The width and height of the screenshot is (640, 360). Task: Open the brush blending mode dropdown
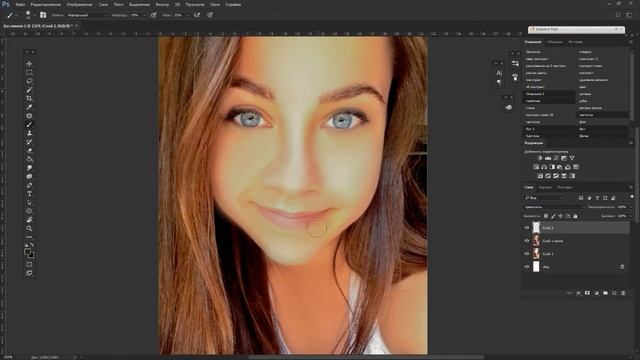[x=87, y=15]
